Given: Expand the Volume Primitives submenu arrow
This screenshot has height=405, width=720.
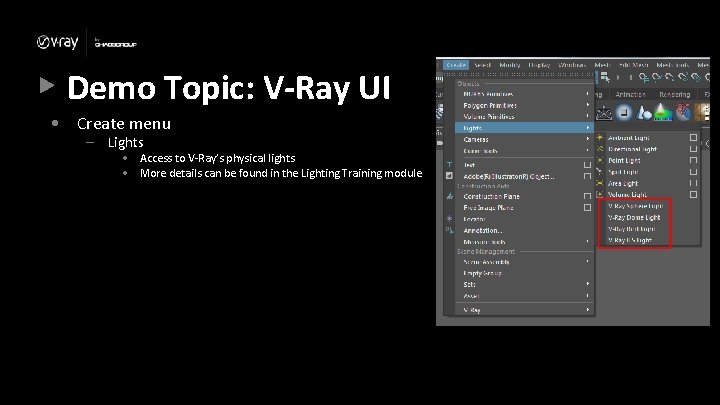Looking at the screenshot, I should click(588, 117).
